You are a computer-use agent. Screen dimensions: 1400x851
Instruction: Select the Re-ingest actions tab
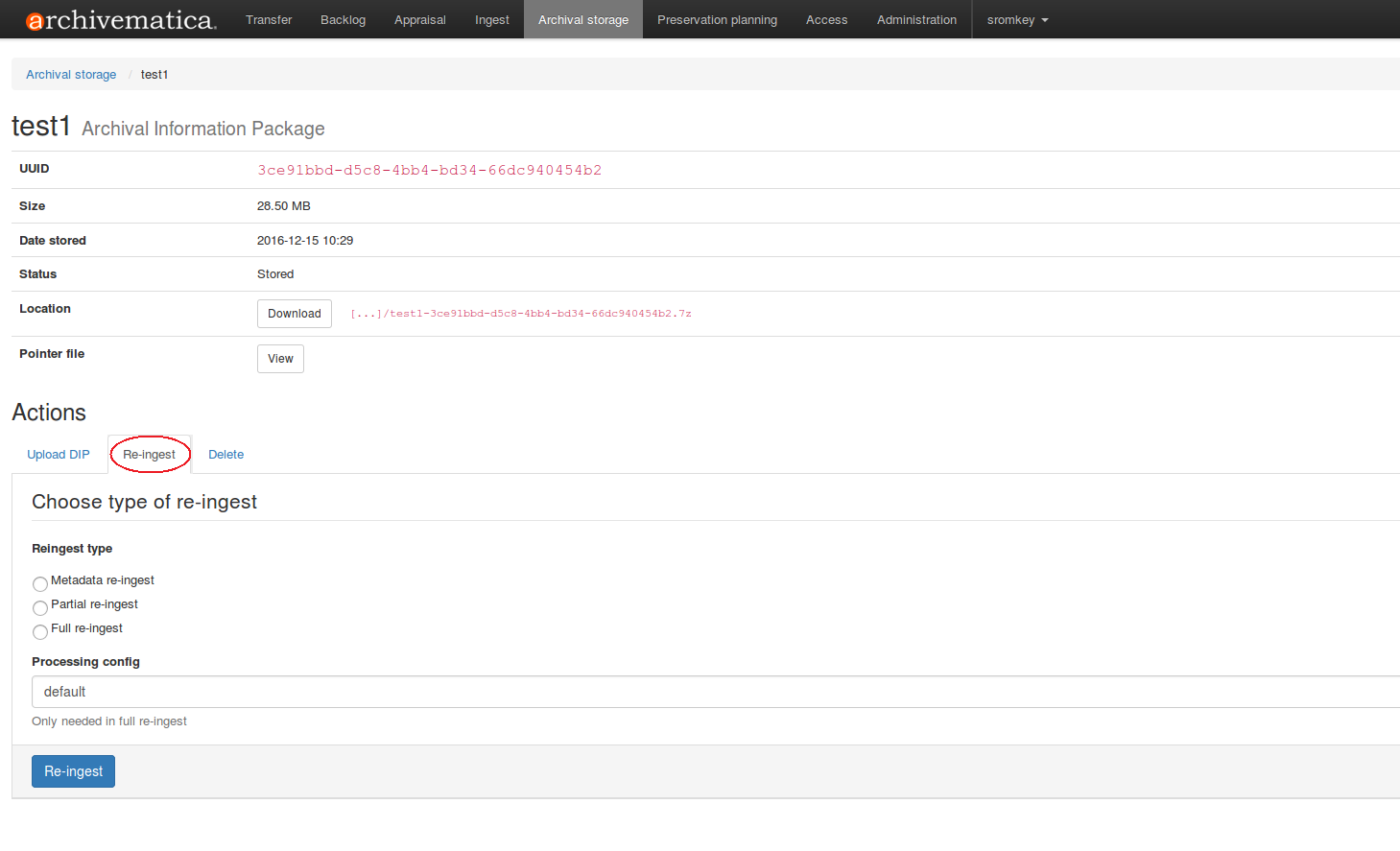click(150, 455)
